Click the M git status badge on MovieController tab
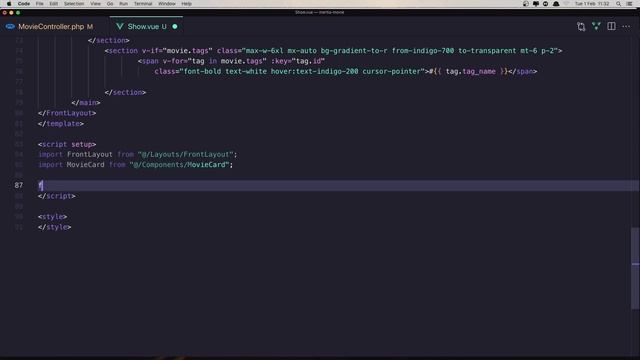Image resolution: width=640 pixels, height=360 pixels. [x=90, y=27]
